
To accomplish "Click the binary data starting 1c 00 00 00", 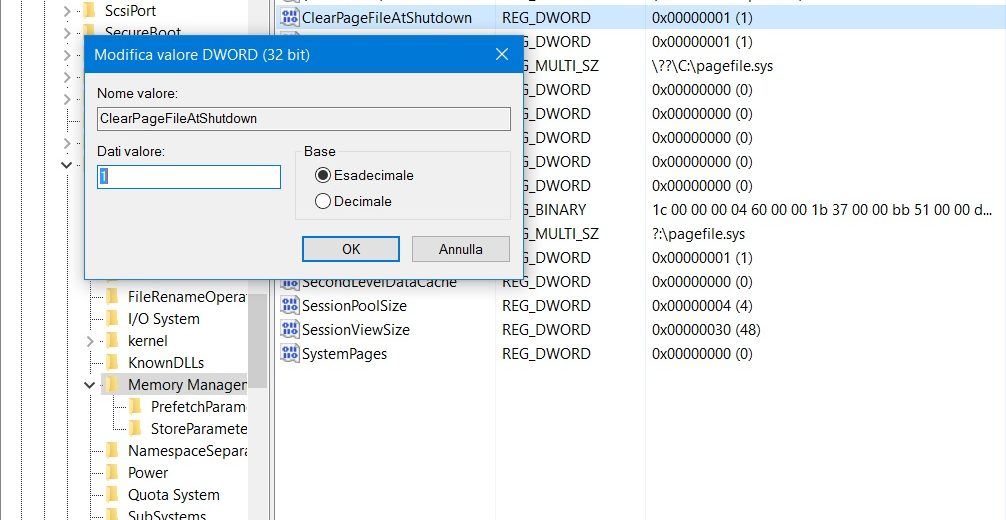I will (822, 210).
